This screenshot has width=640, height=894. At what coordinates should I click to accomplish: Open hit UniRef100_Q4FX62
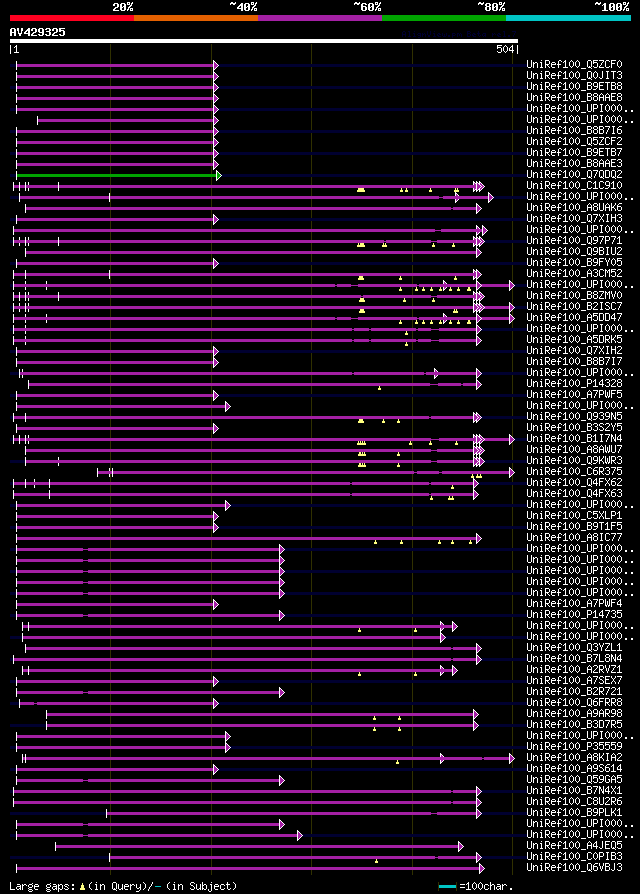click(574, 482)
